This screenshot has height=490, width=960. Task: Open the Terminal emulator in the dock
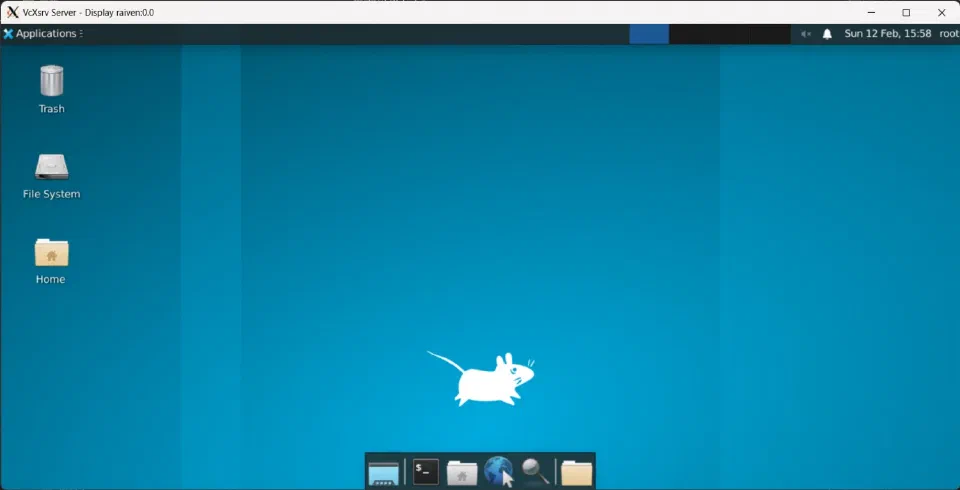tap(426, 472)
